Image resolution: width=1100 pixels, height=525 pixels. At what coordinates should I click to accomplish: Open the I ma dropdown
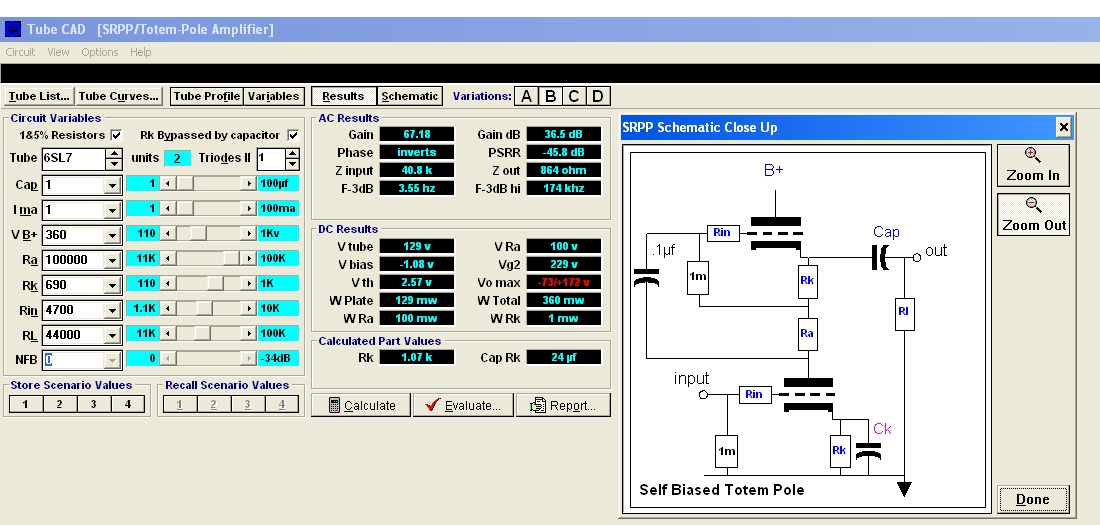112,210
